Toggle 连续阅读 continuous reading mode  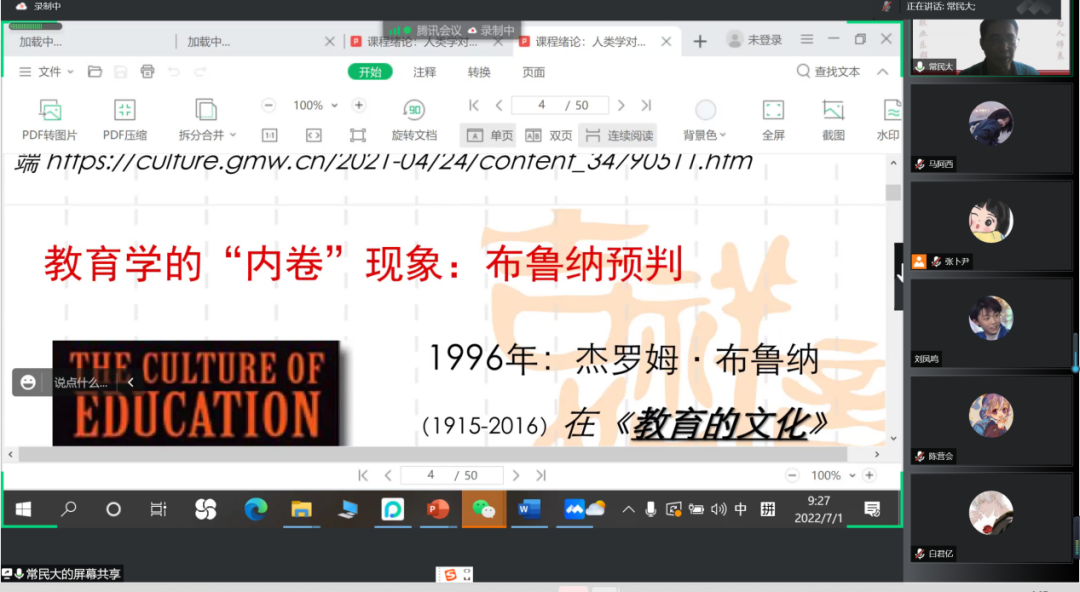(620, 135)
